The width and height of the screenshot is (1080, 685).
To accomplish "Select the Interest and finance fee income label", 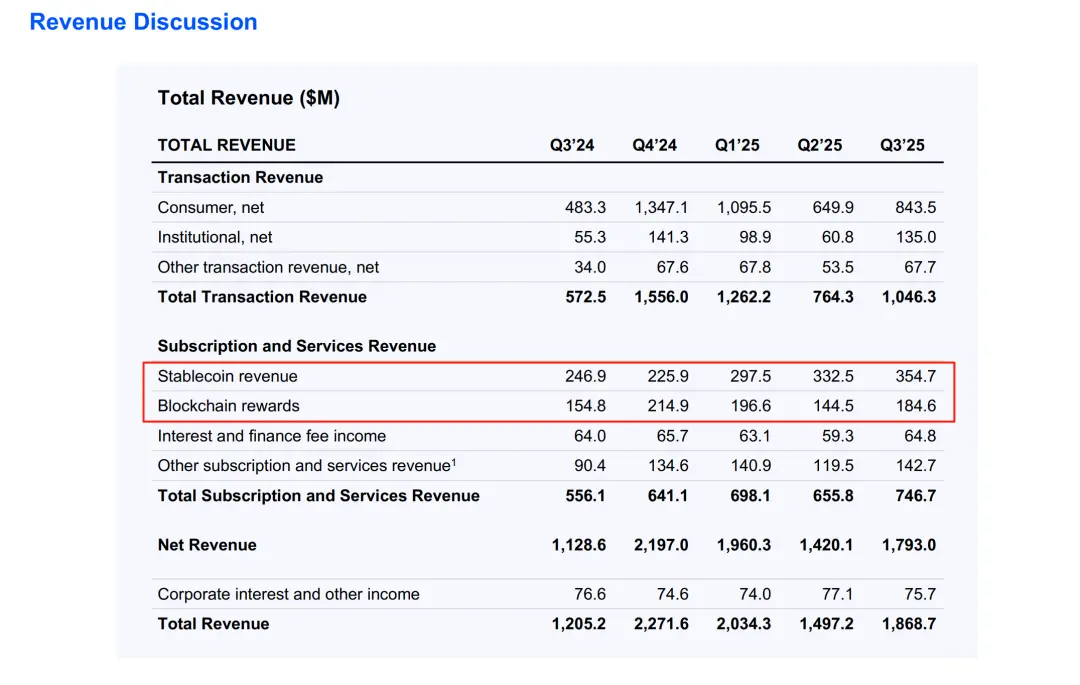I will pyautogui.click(x=271, y=436).
